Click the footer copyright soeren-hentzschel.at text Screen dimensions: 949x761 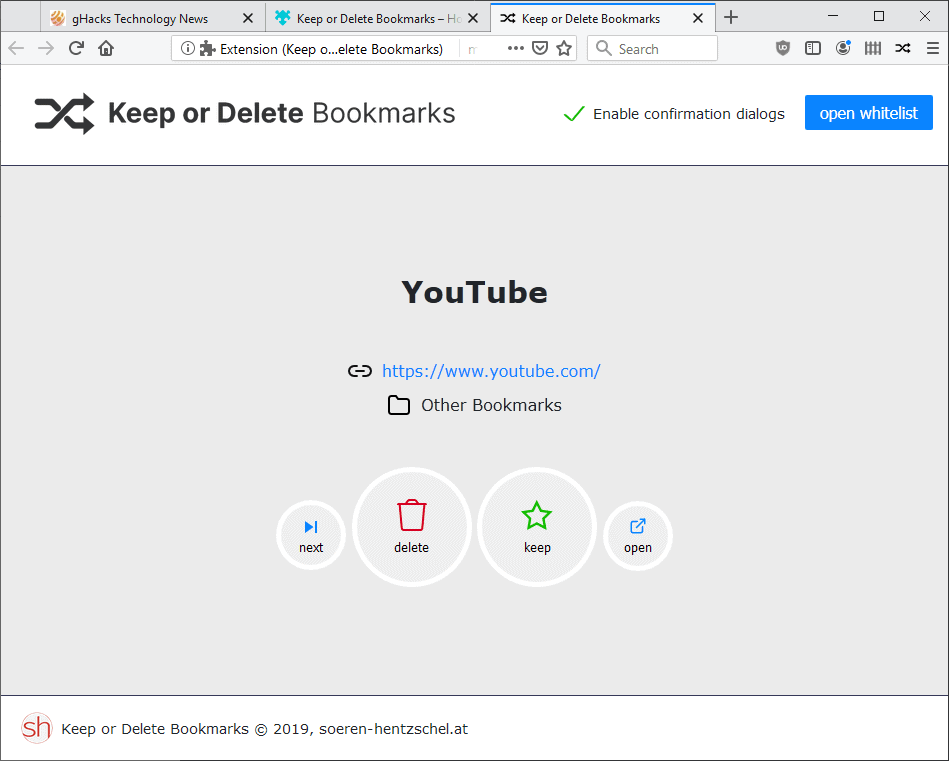[264, 729]
